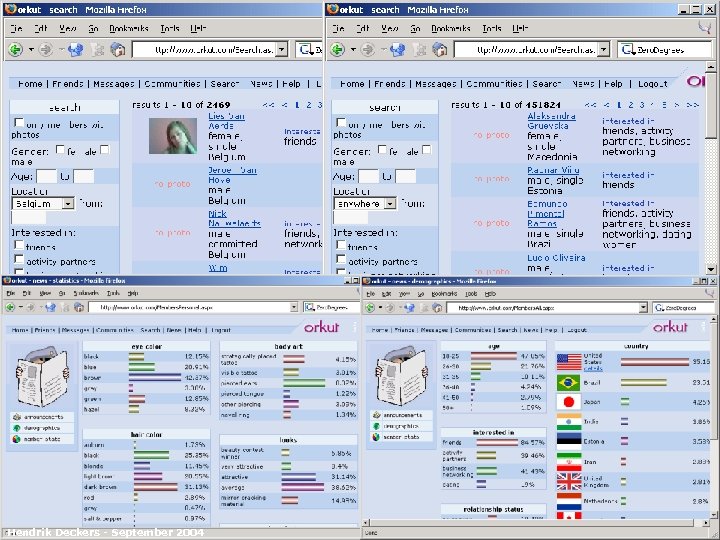Open Communities link in top-left window navigation
720x540 pixels.
[172, 84]
